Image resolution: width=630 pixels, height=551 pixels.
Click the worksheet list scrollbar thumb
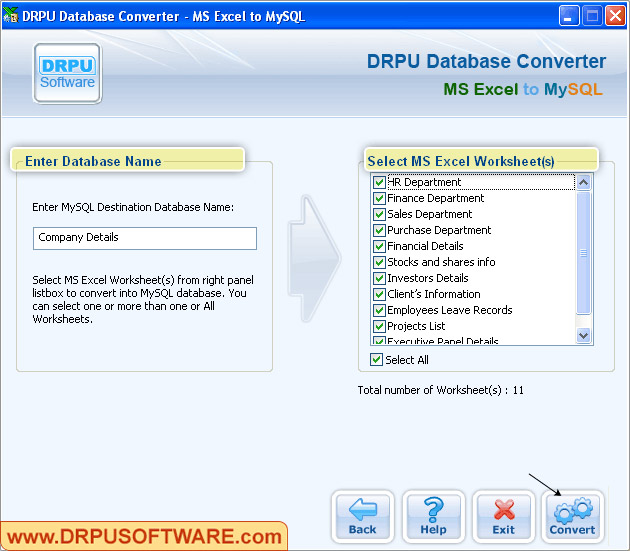coord(583,253)
